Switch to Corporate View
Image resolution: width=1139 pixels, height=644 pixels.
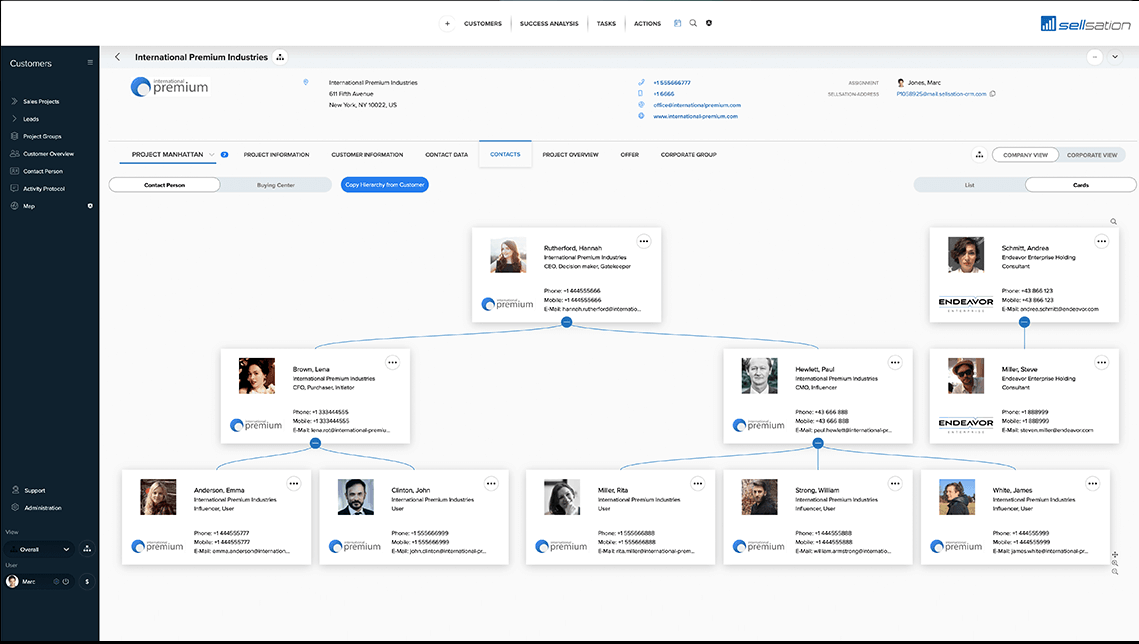(x=1092, y=155)
